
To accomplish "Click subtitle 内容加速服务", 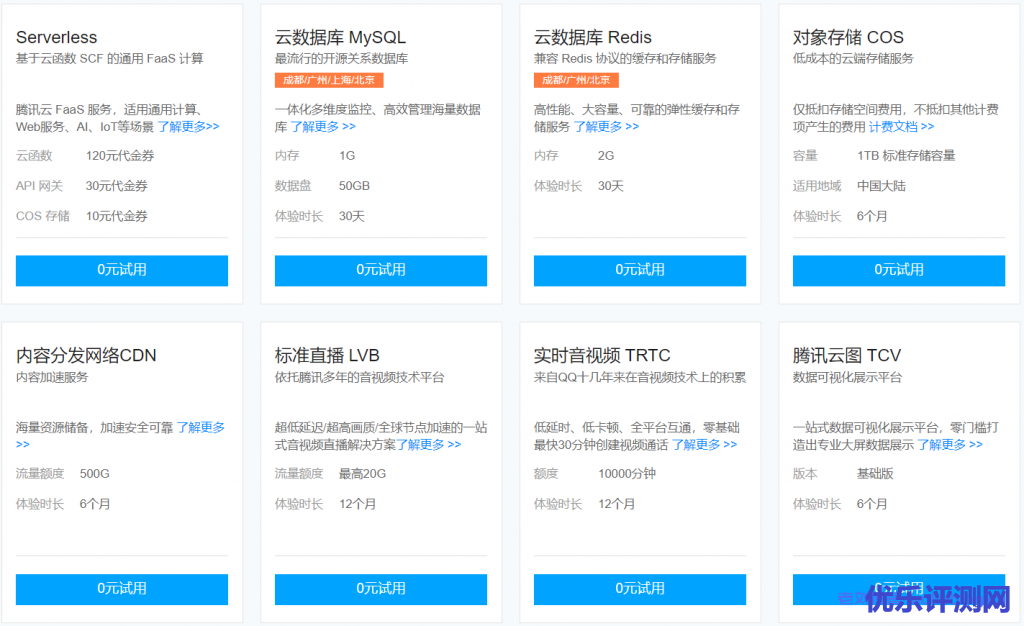I will pos(52,377).
